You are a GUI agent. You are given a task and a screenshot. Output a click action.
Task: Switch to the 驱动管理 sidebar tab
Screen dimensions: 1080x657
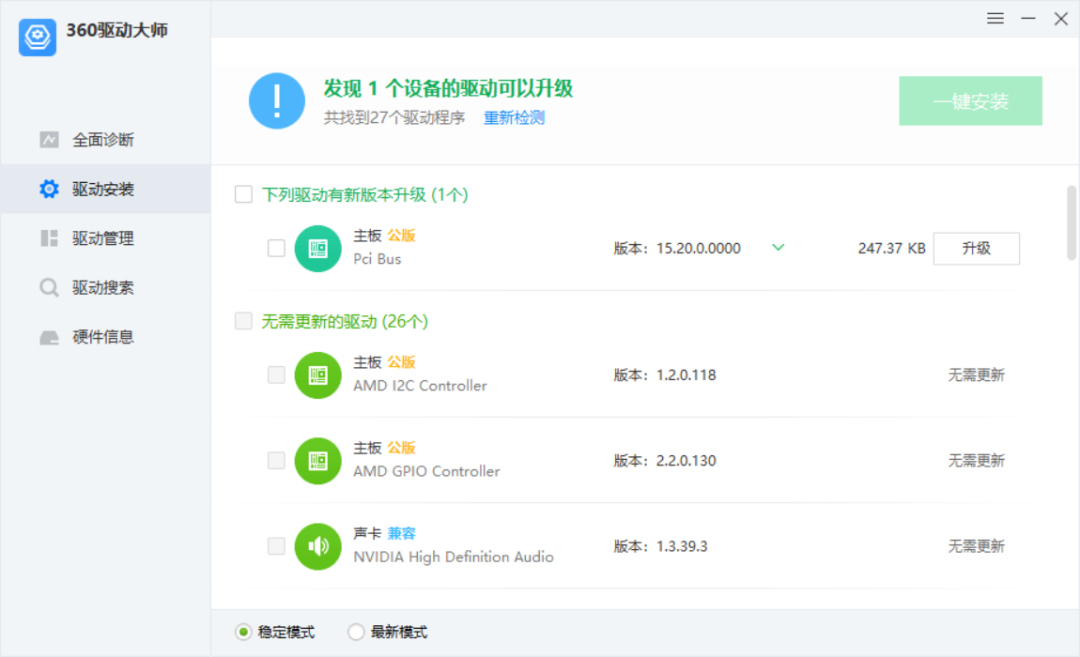pos(105,238)
